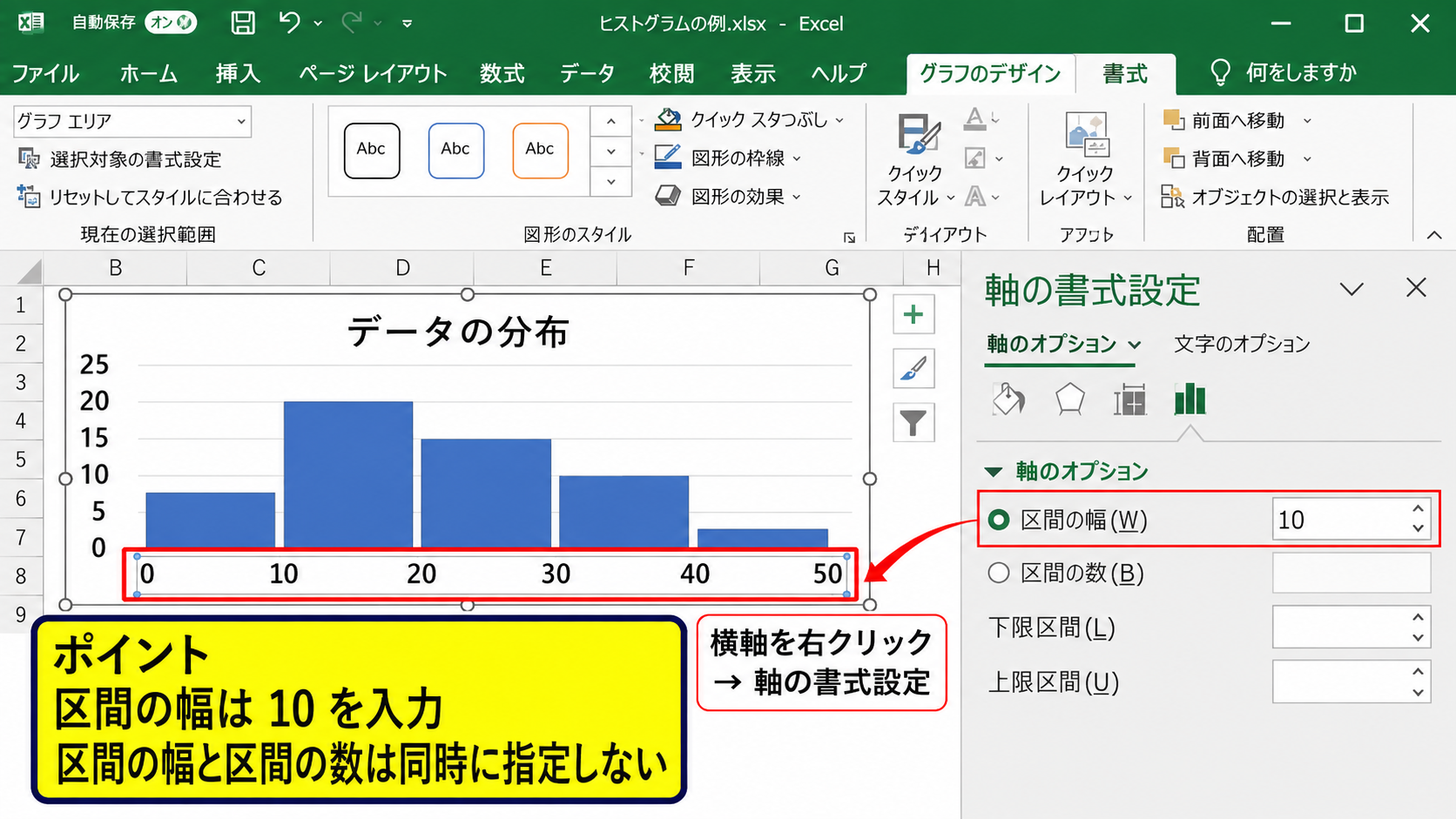Open the クイック レイアウト quick layout button
This screenshot has height=819, width=1456.
(x=1085, y=160)
